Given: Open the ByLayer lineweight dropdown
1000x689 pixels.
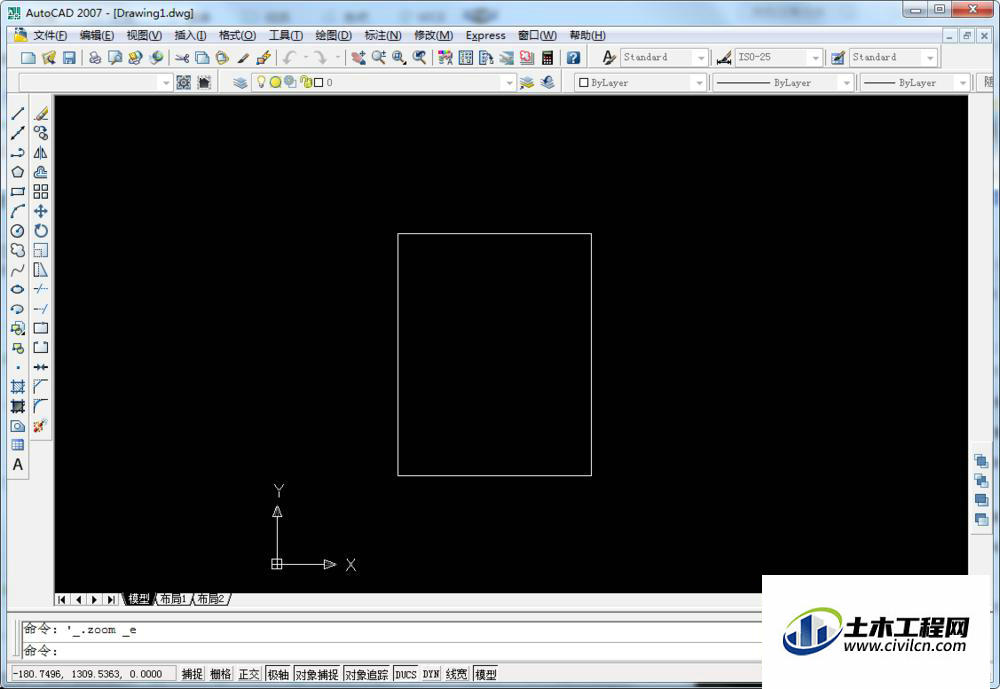Looking at the screenshot, I should [963, 82].
